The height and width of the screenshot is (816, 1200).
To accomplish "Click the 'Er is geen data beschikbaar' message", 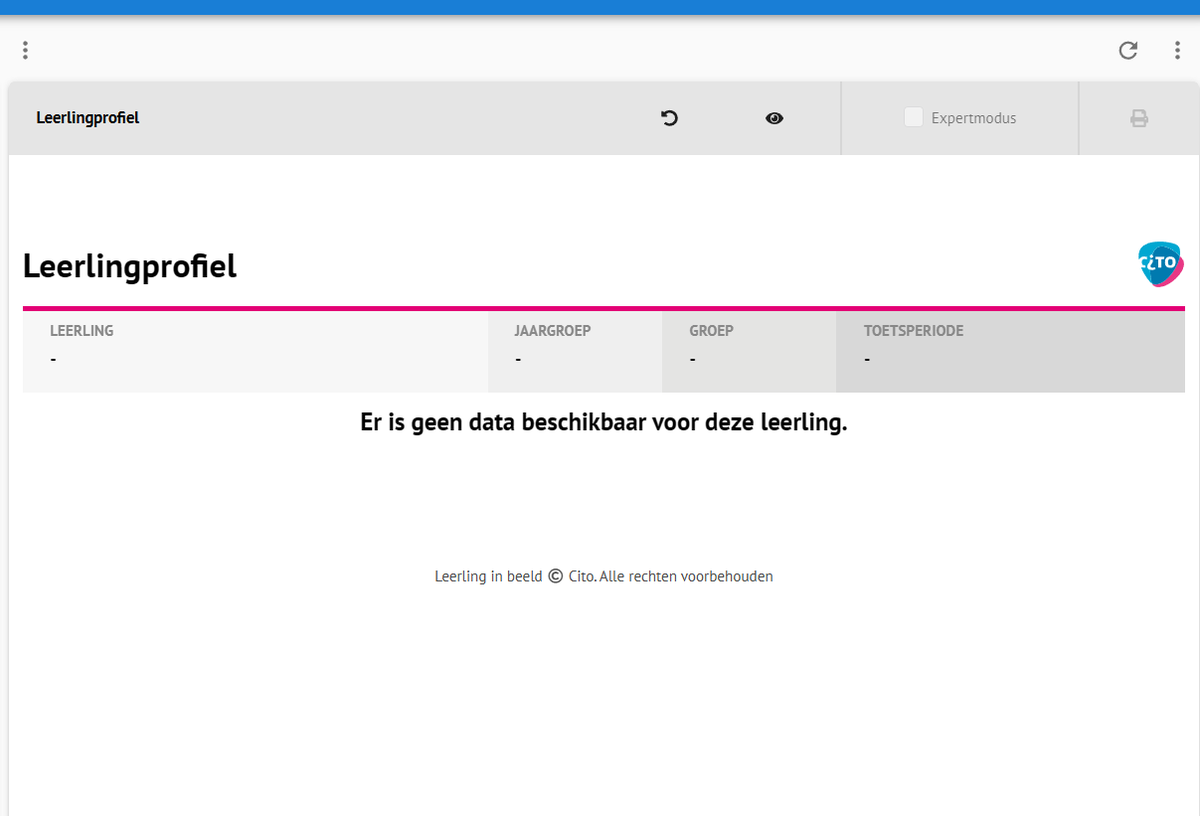I will point(604,422).
